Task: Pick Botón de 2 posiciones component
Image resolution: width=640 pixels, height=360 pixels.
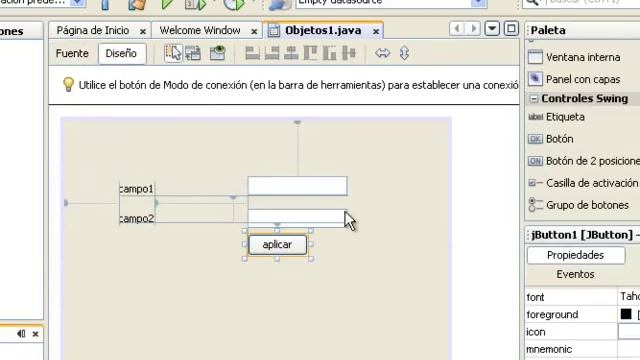Action: tap(584, 161)
